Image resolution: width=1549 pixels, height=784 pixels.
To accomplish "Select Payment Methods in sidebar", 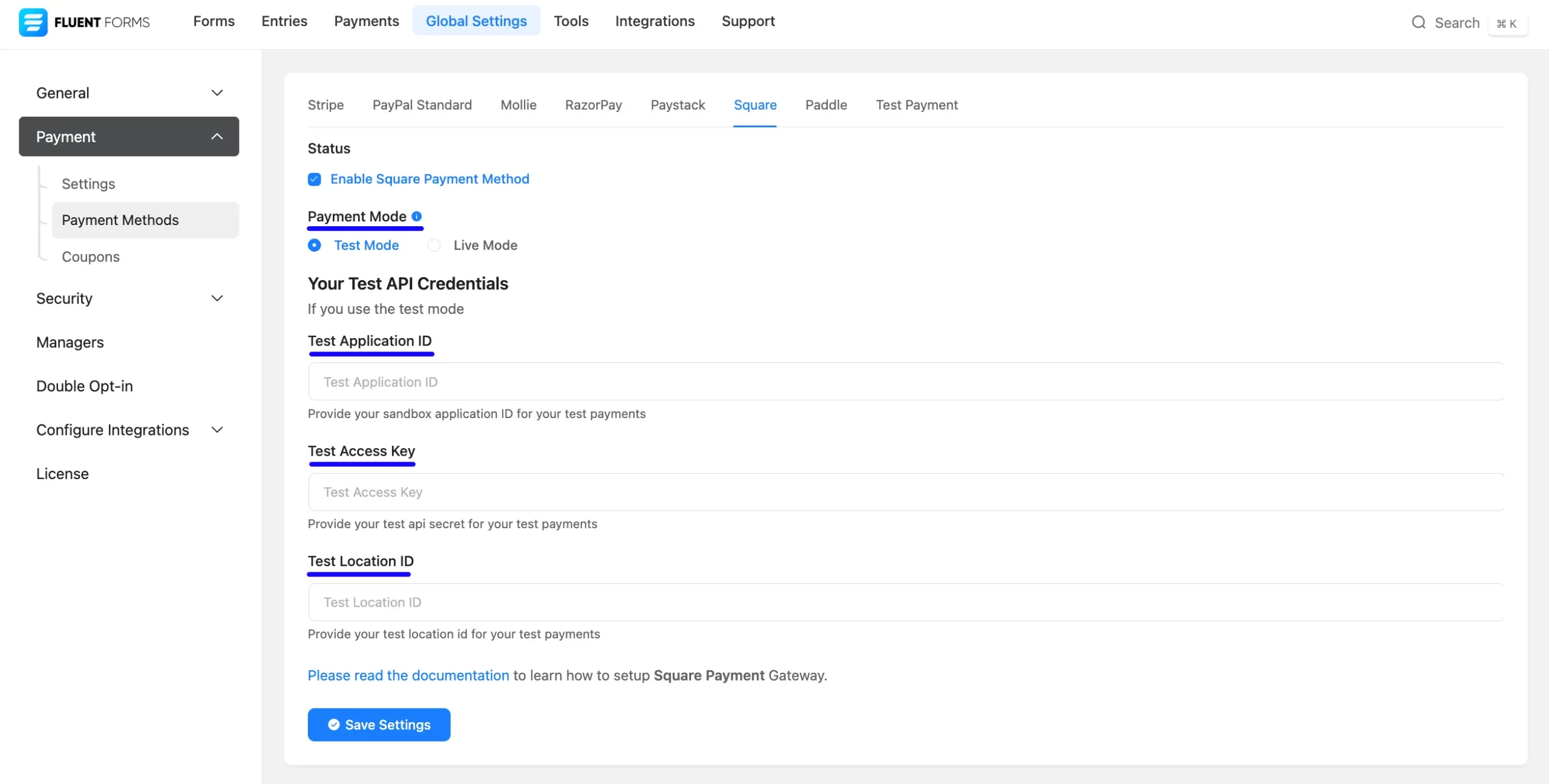I will coord(145,220).
